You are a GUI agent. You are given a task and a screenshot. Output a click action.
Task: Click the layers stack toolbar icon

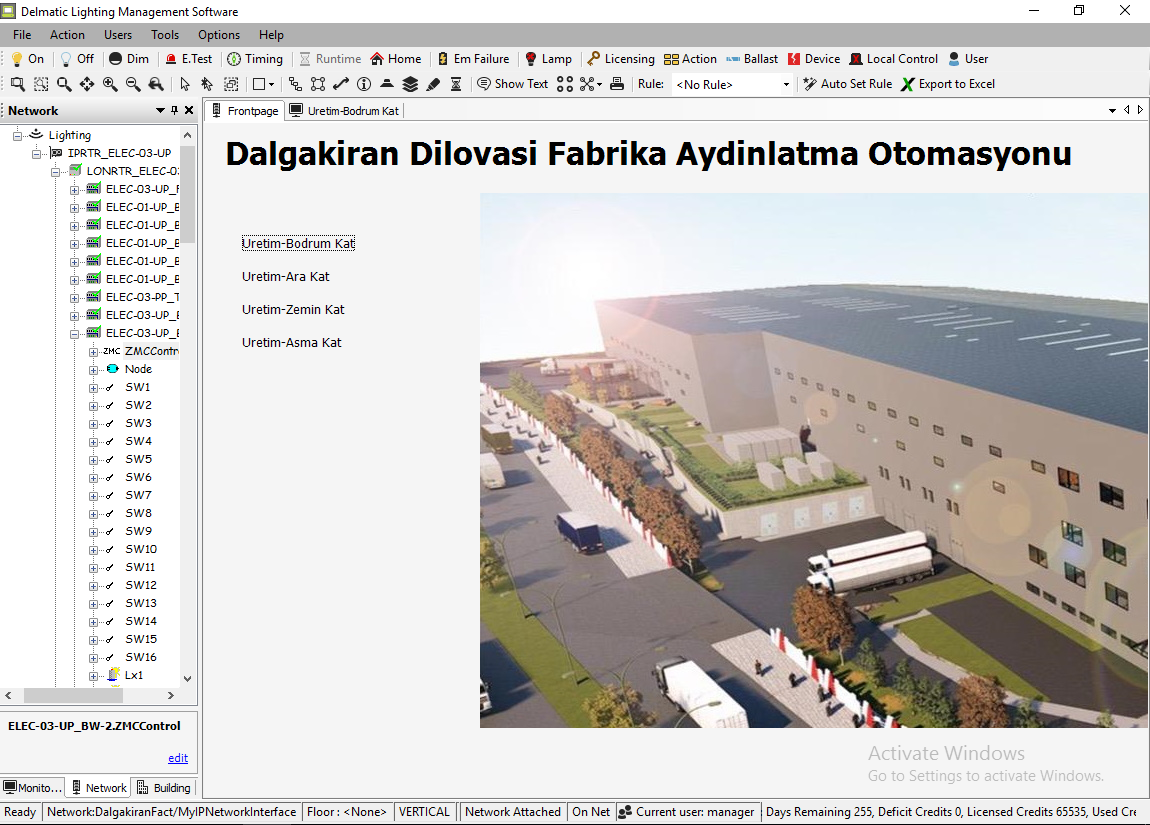click(410, 84)
